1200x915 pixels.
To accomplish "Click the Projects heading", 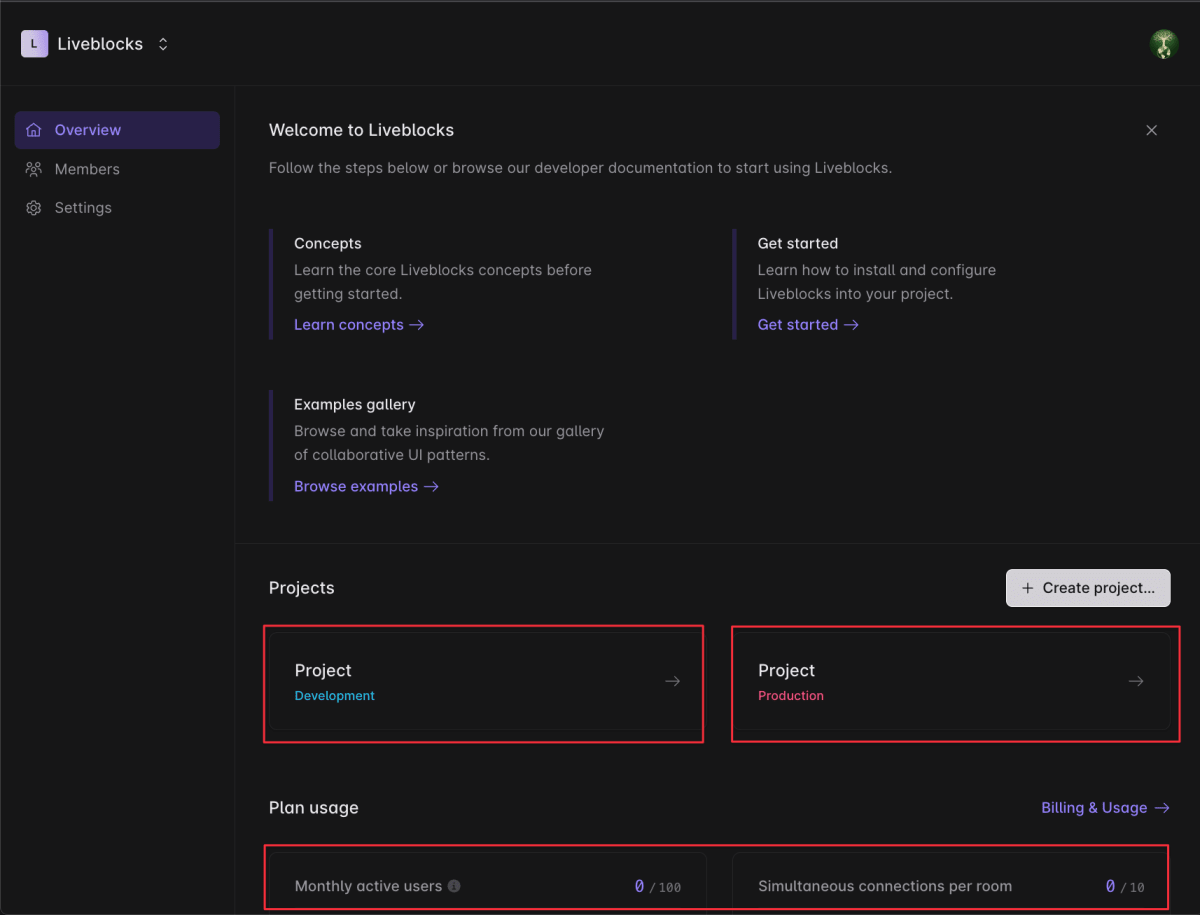I will 302,588.
